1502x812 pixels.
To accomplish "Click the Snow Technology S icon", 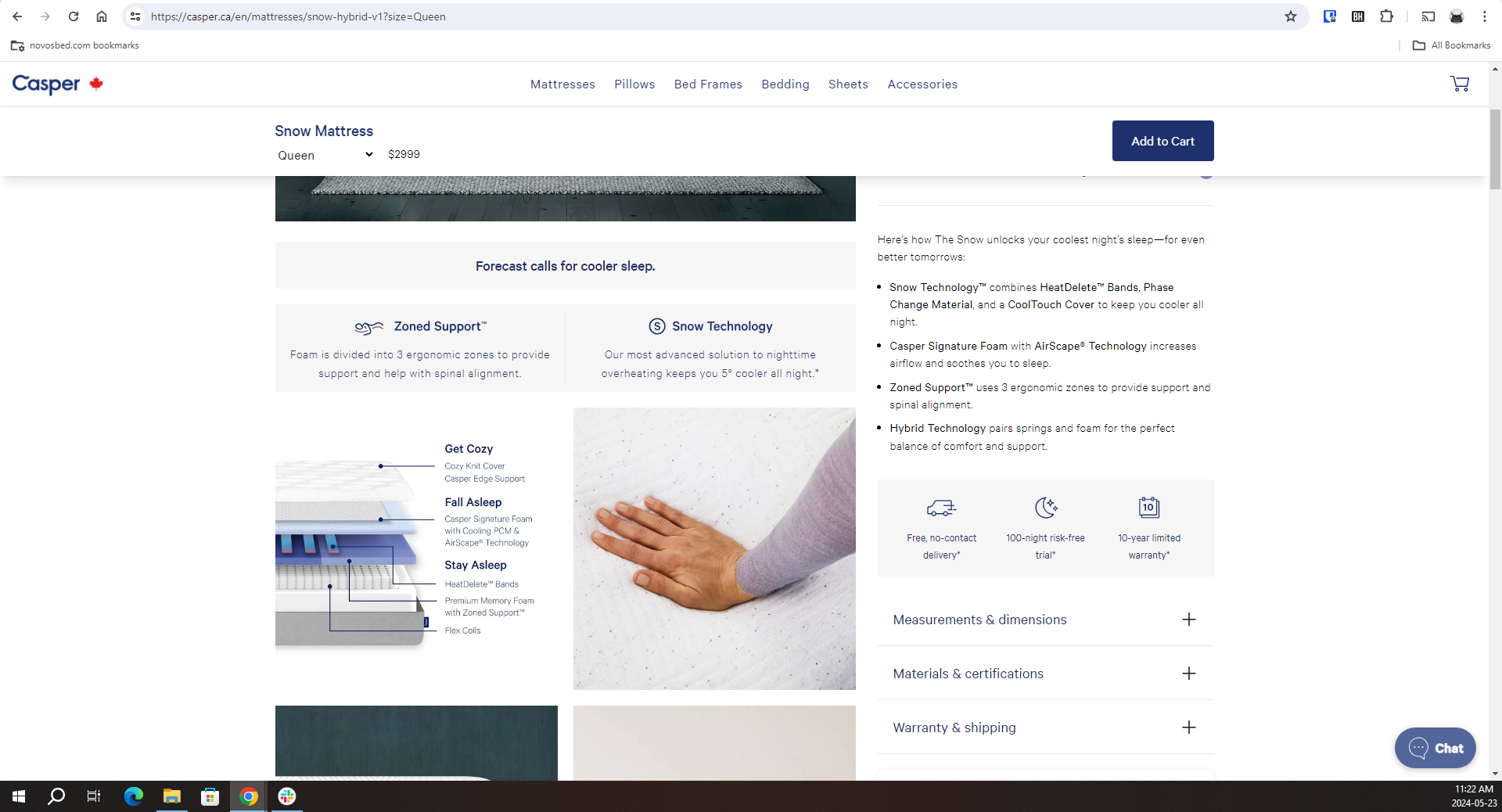I will [657, 326].
